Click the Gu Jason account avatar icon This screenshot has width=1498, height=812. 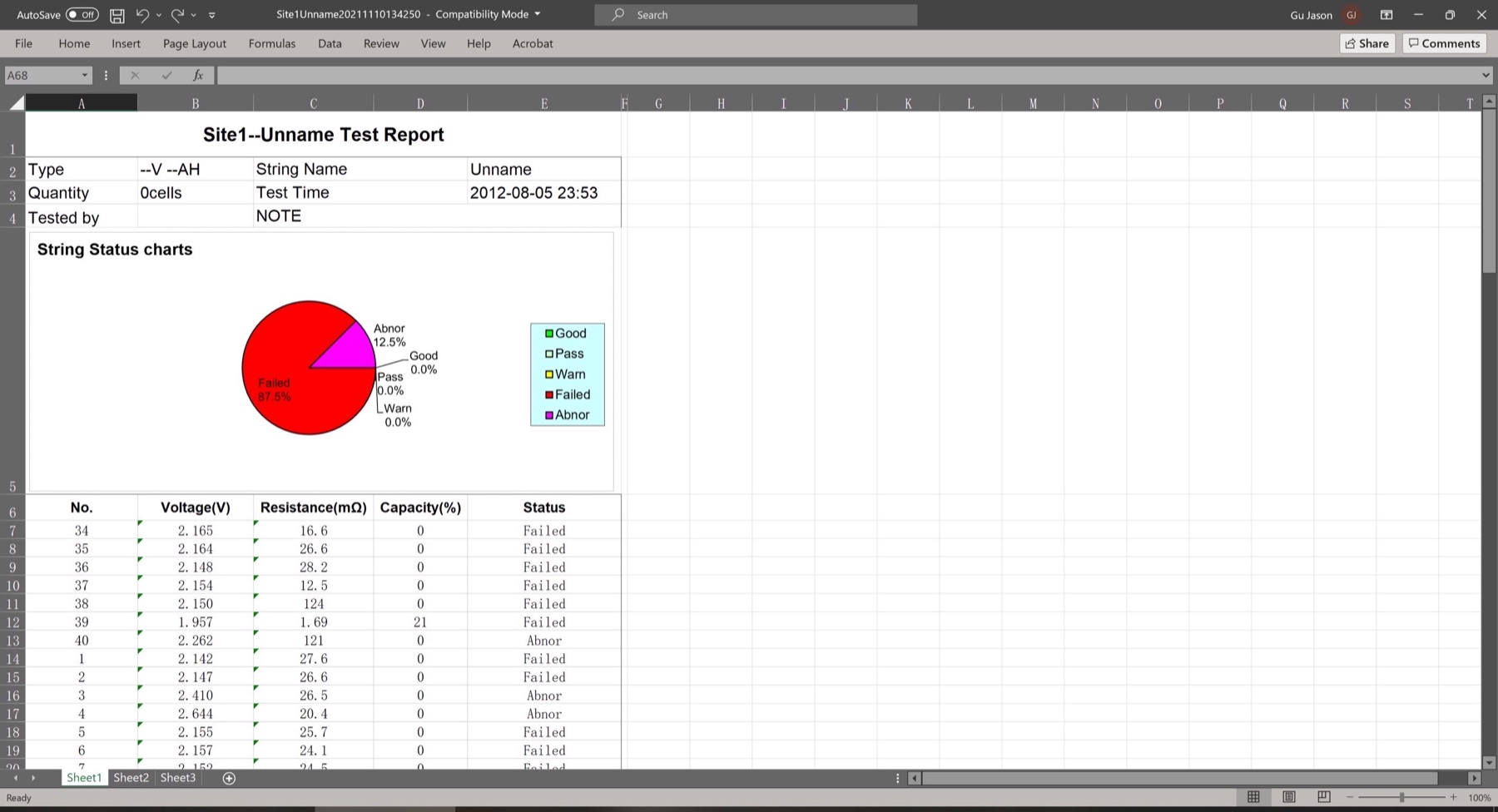click(1352, 14)
